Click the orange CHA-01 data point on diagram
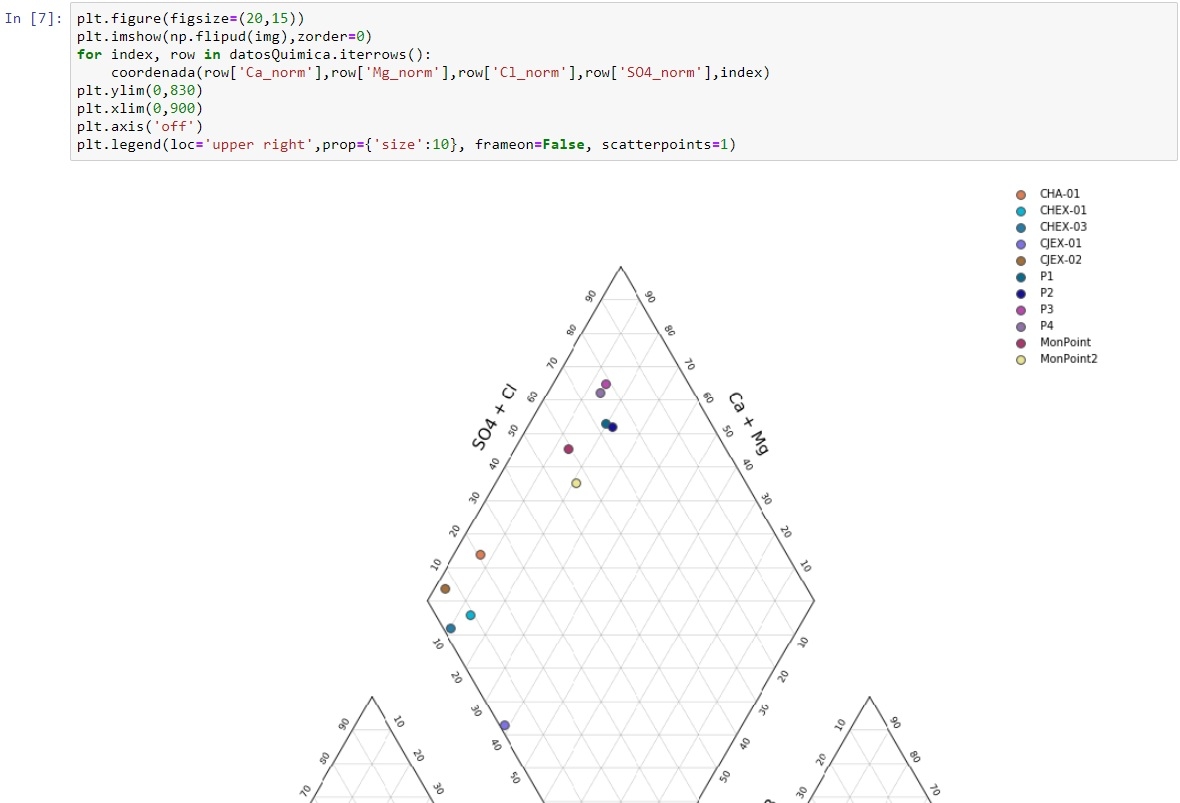The height and width of the screenshot is (803, 1180). tap(480, 555)
